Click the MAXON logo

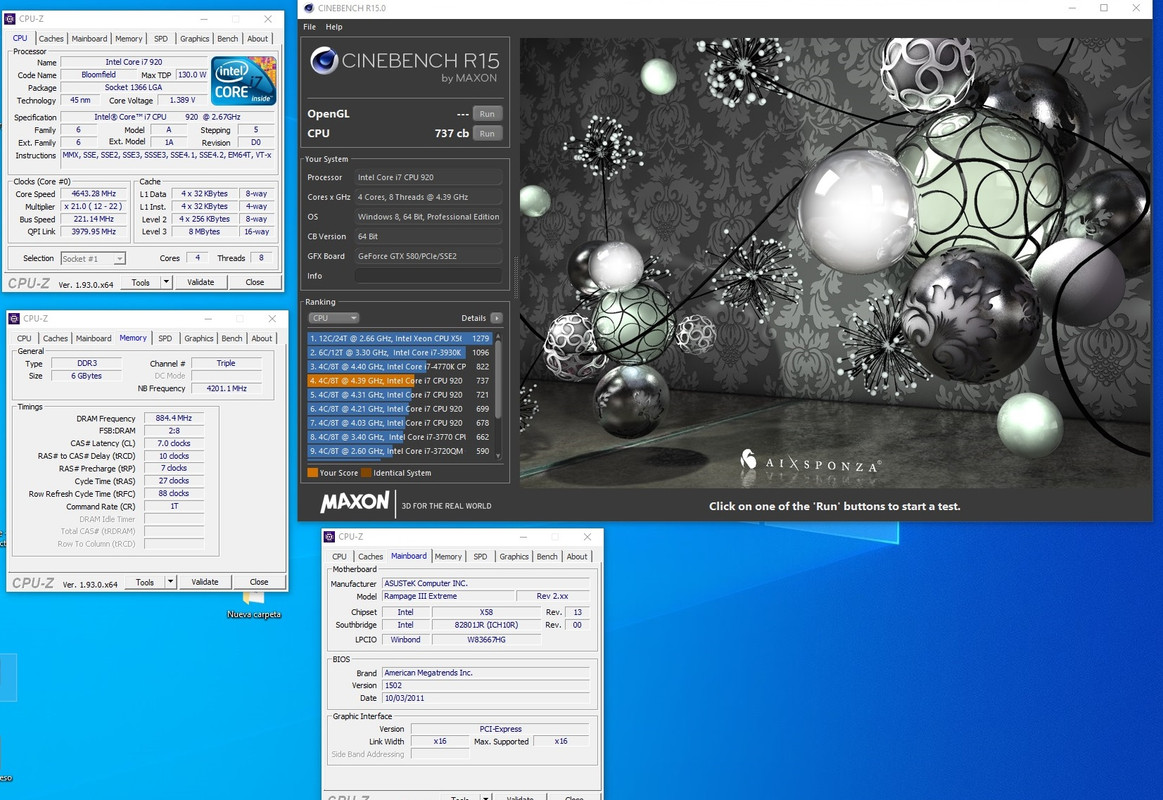[x=355, y=503]
